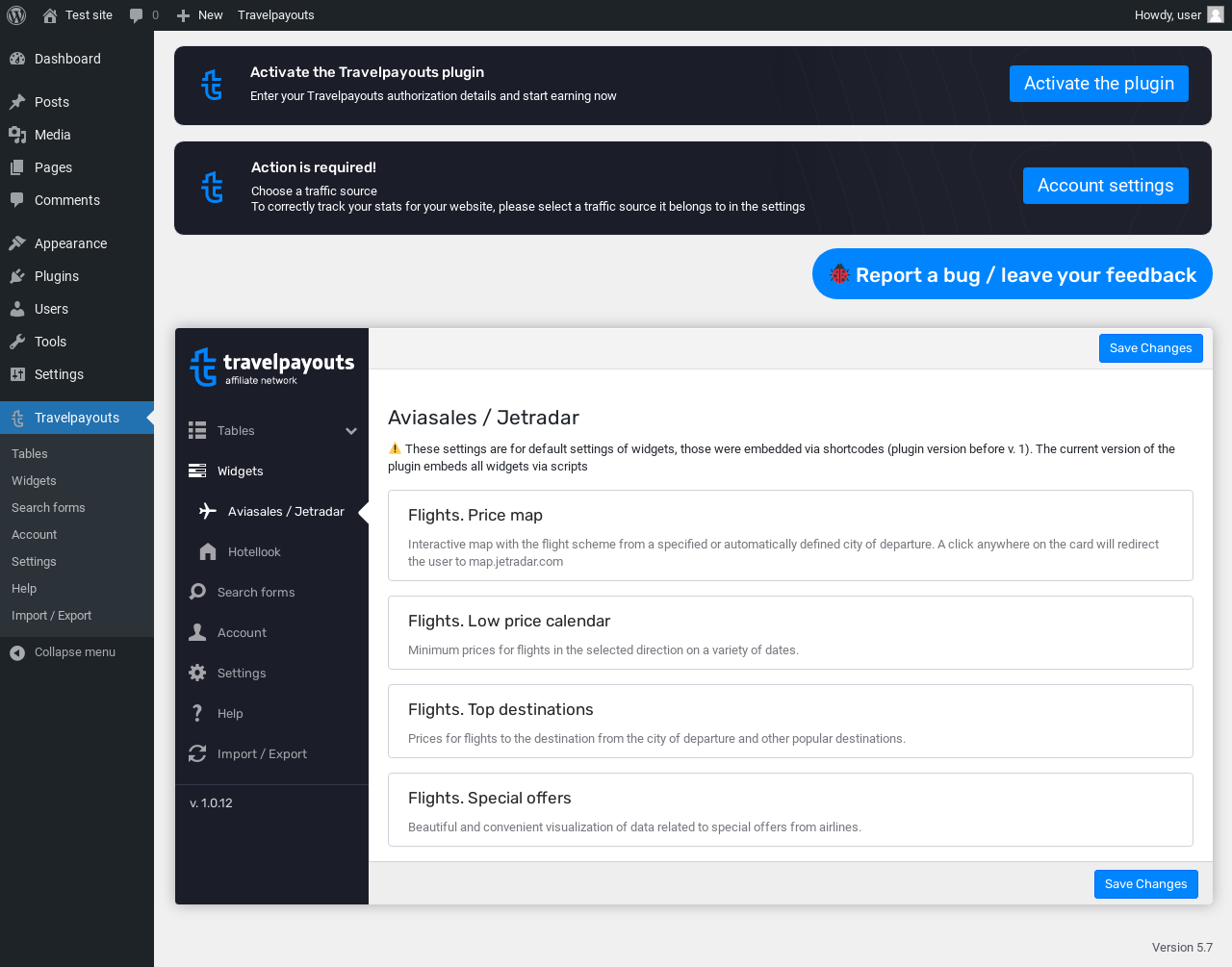Open Import / Export in WordPress sidebar submenu

pyautogui.click(x=52, y=616)
